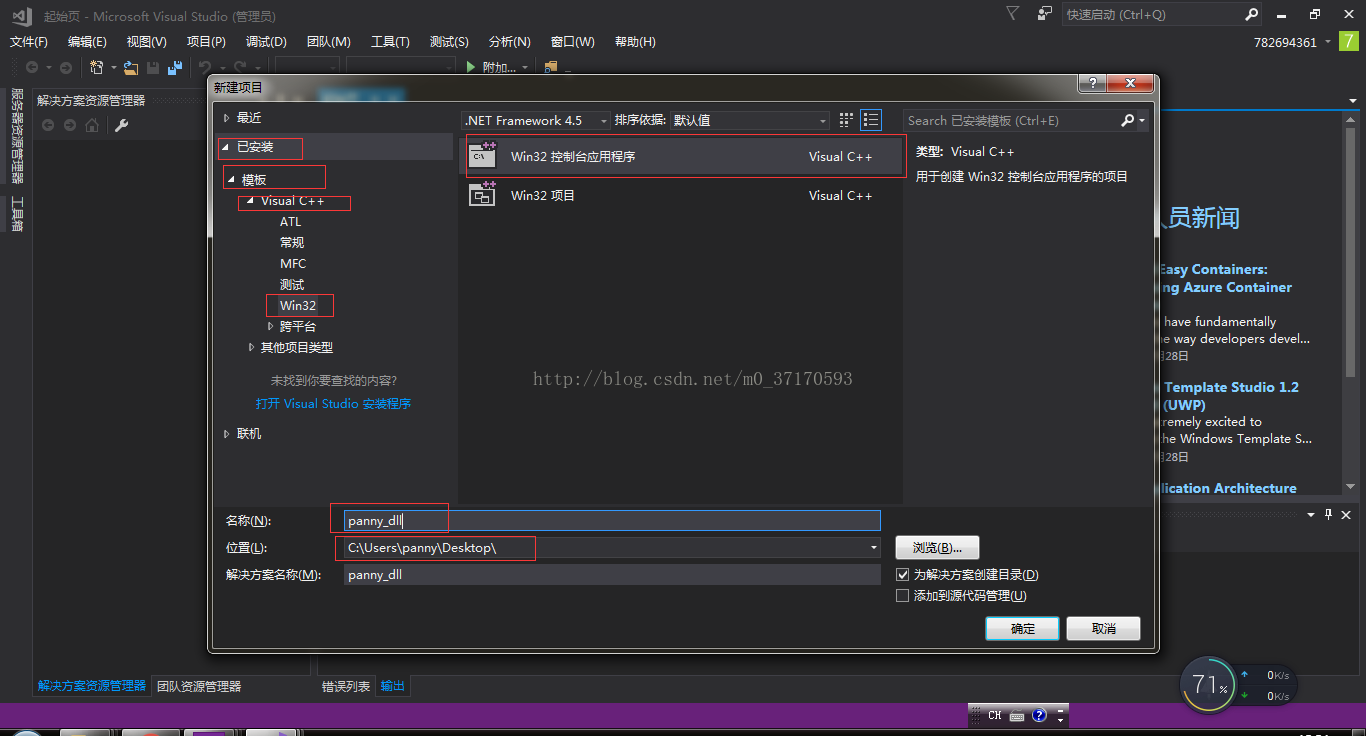The width and height of the screenshot is (1366, 736).
Task: Select the 测试 tree item
Action: coord(292,284)
